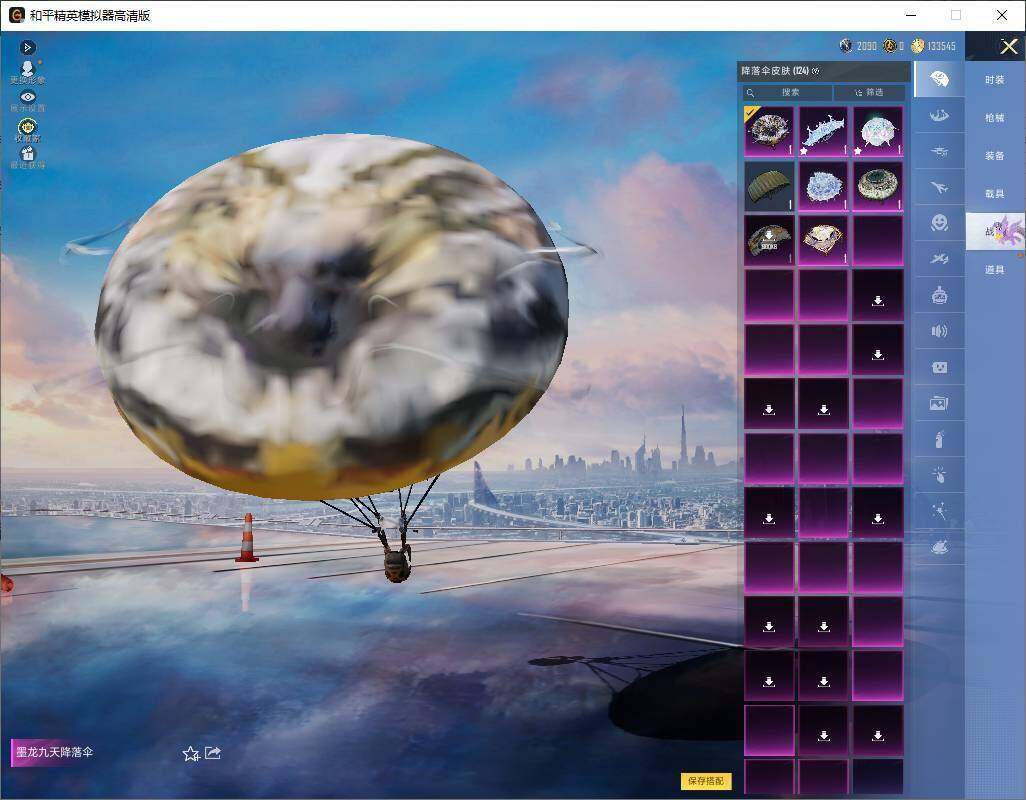Select the crossed-planes trail category icon
The image size is (1026, 800).
click(939, 260)
